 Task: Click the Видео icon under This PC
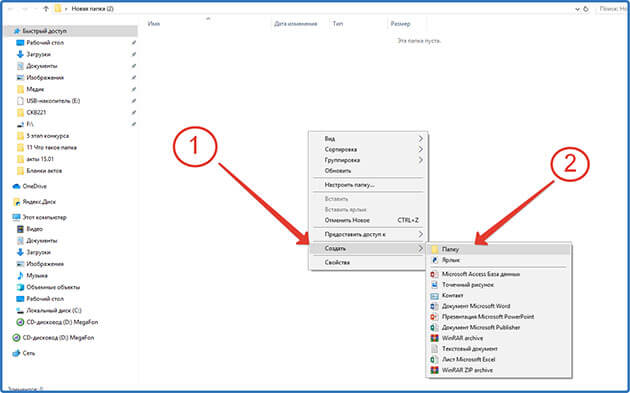[20, 229]
